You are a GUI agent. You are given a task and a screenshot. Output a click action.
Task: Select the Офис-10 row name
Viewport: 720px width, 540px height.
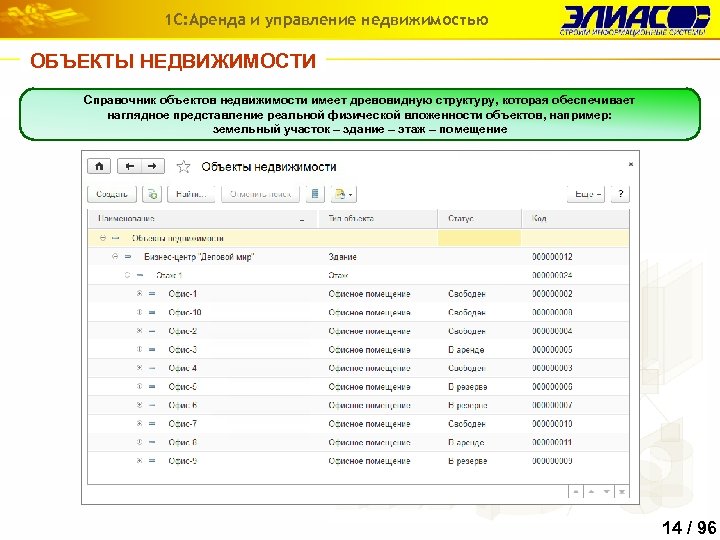click(185, 313)
